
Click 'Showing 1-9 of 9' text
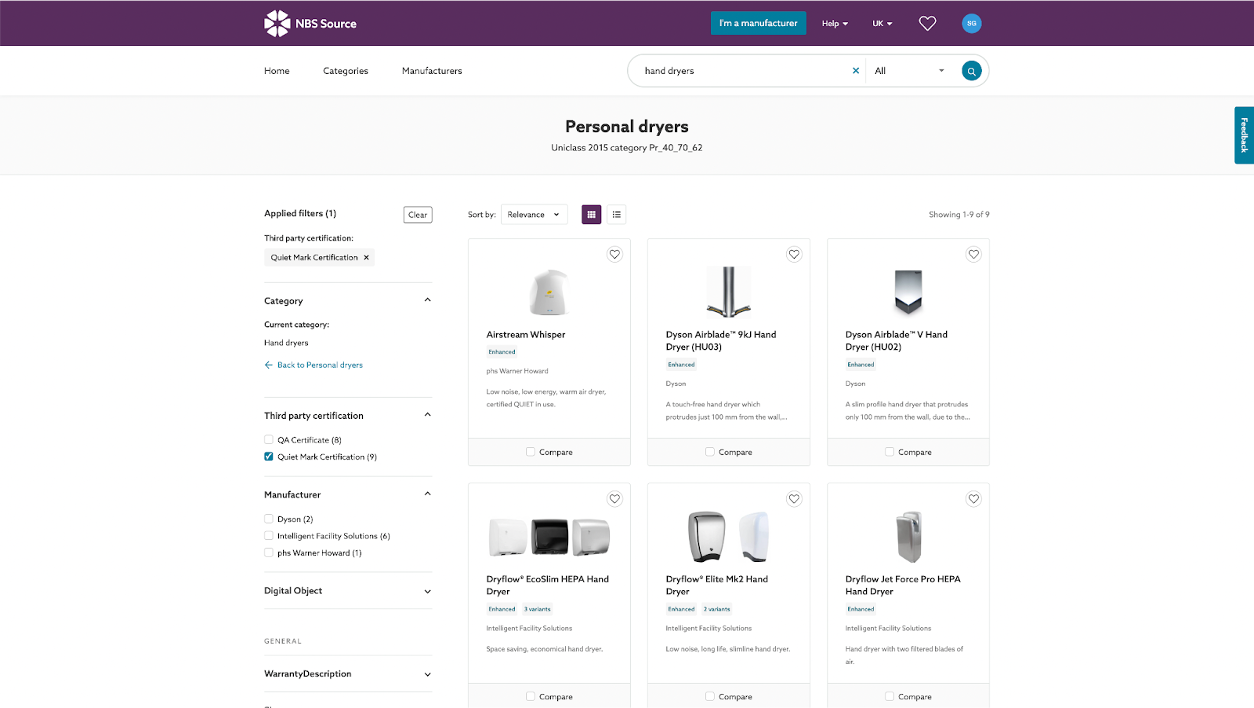tap(959, 214)
